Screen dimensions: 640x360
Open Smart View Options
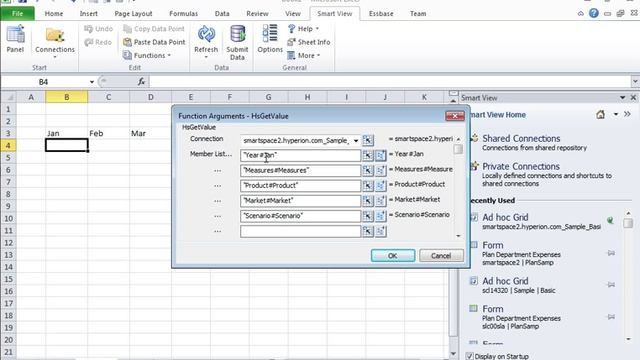click(270, 39)
